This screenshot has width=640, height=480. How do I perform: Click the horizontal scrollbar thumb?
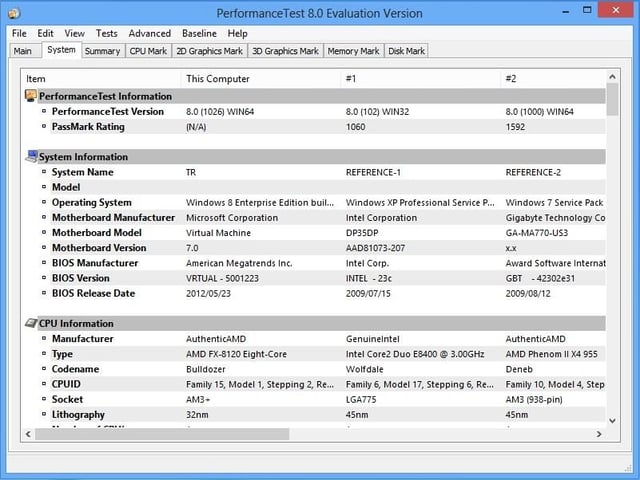pos(162,434)
